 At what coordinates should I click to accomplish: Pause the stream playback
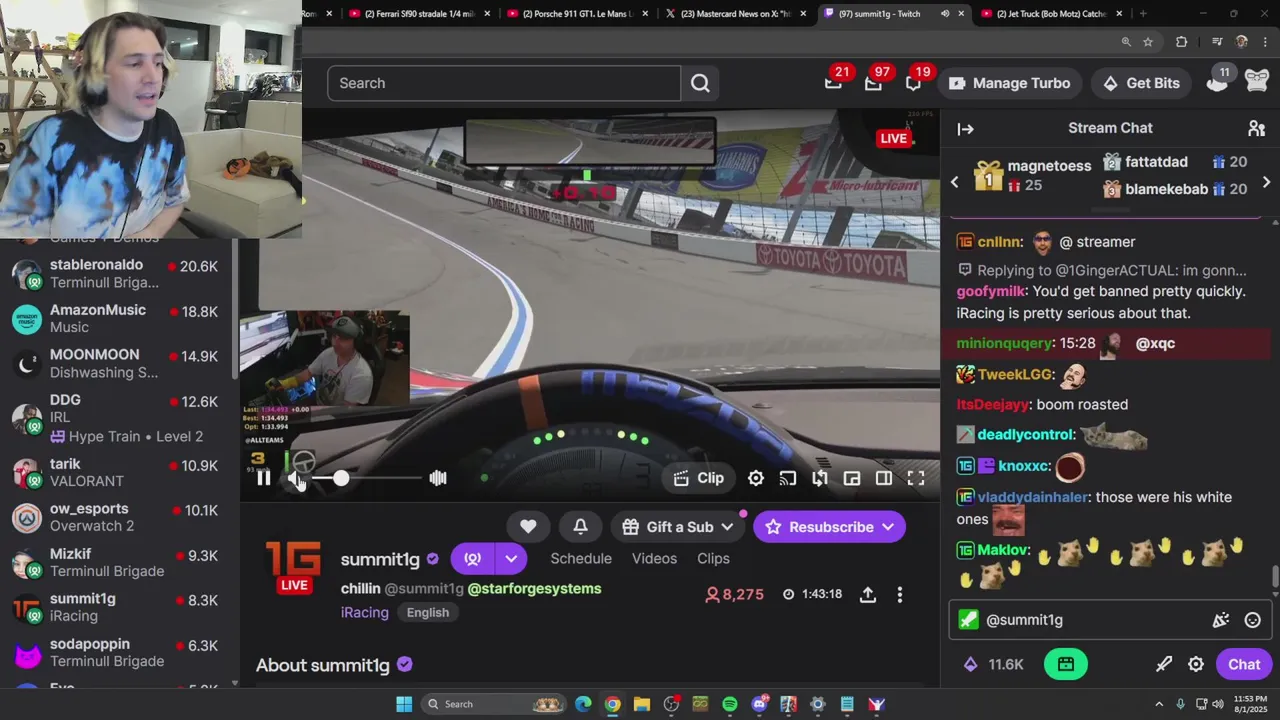[263, 478]
